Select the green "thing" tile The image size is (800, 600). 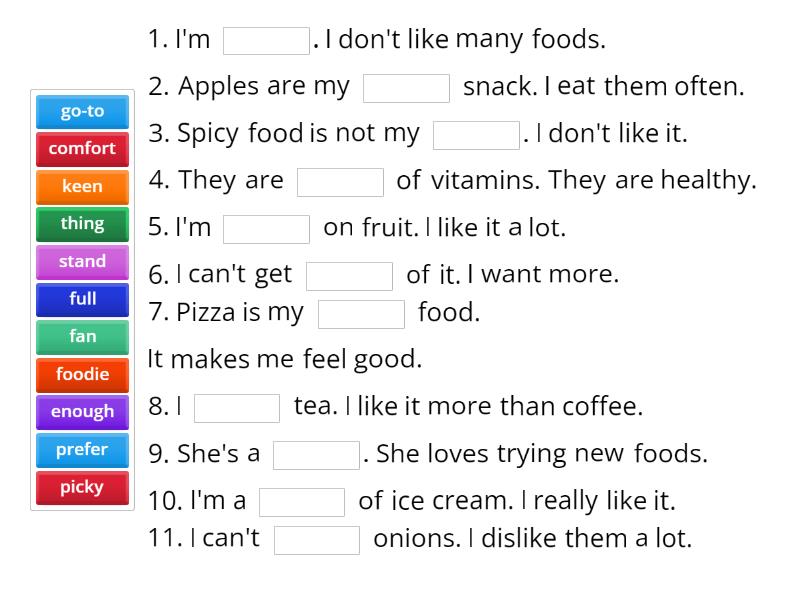[81, 224]
